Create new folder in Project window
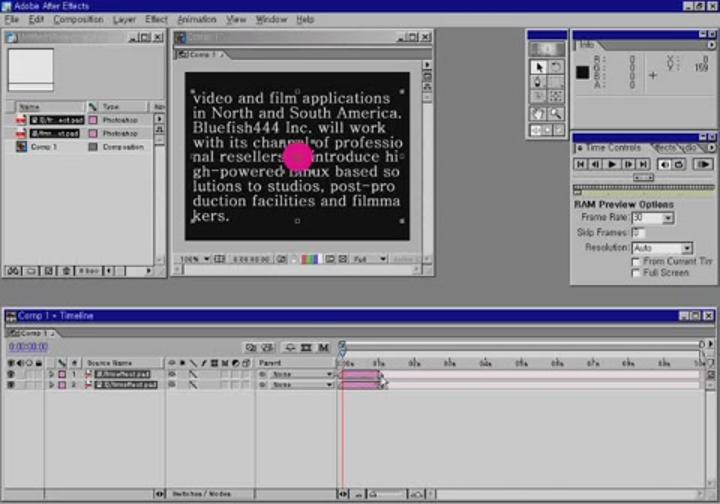The width and height of the screenshot is (720, 504). (31, 271)
